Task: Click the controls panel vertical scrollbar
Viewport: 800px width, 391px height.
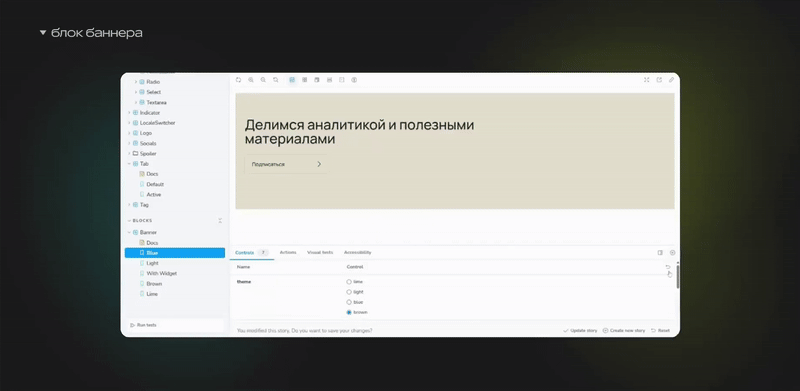Action: point(678,276)
